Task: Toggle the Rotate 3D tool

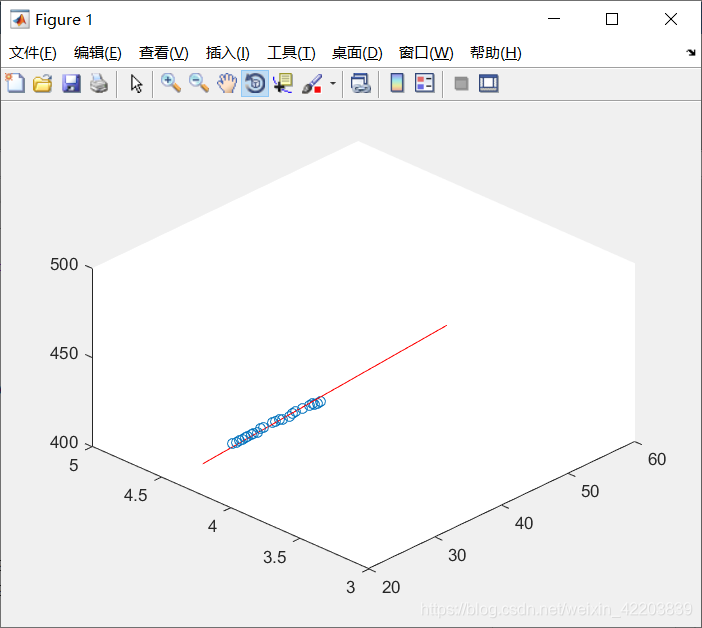Action: point(255,83)
